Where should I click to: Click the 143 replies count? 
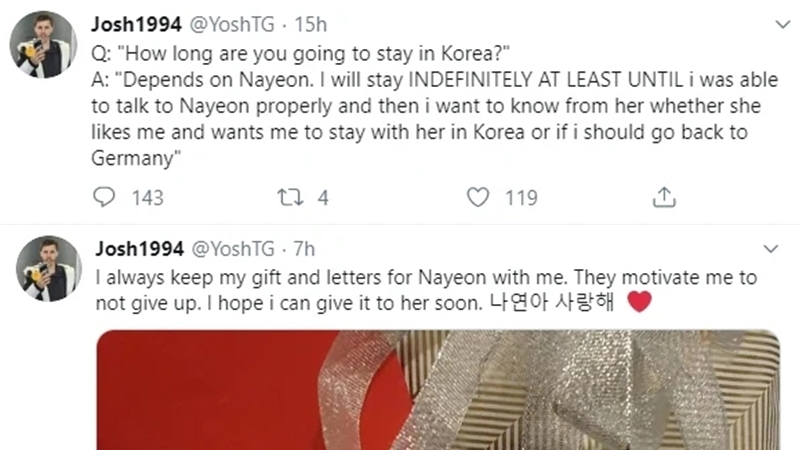(147, 198)
